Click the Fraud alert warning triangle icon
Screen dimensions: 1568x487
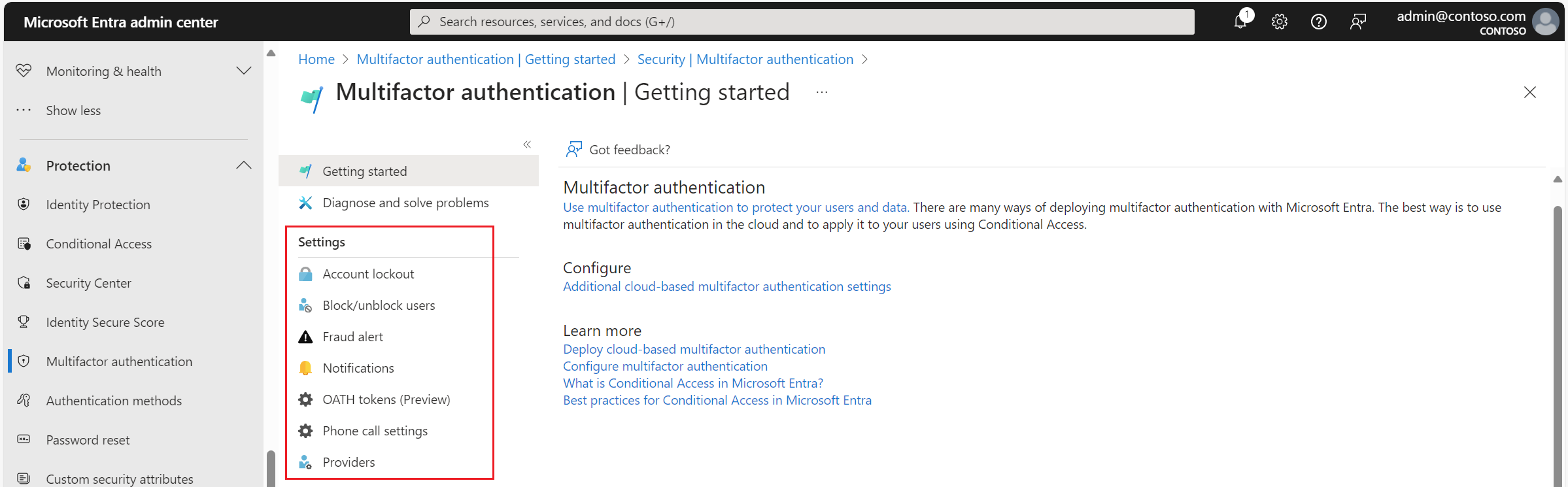coord(305,337)
